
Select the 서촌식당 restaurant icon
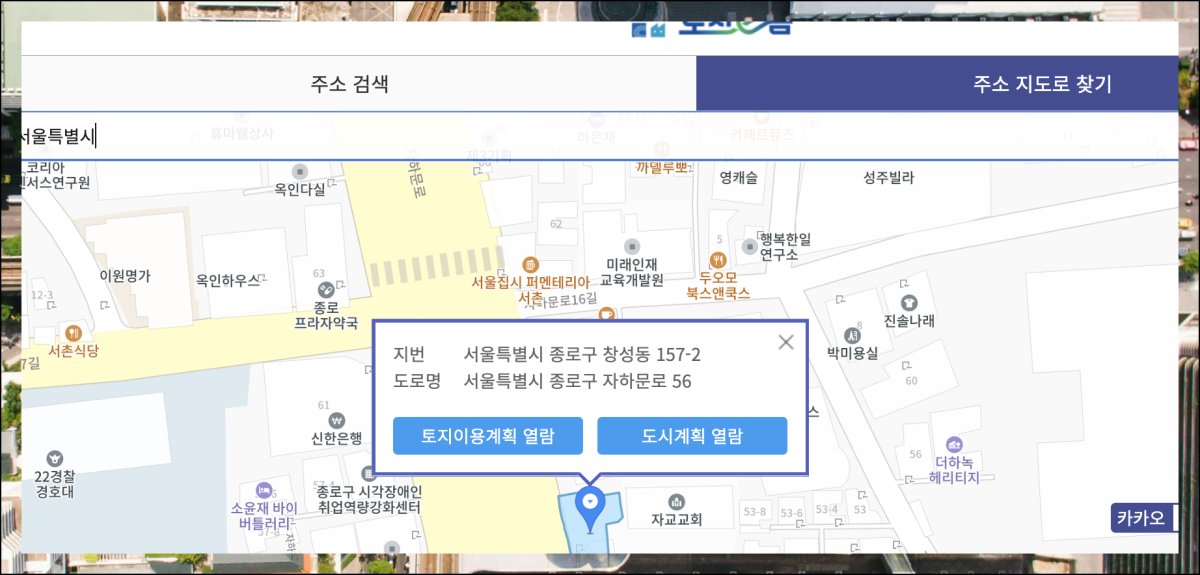(72, 333)
